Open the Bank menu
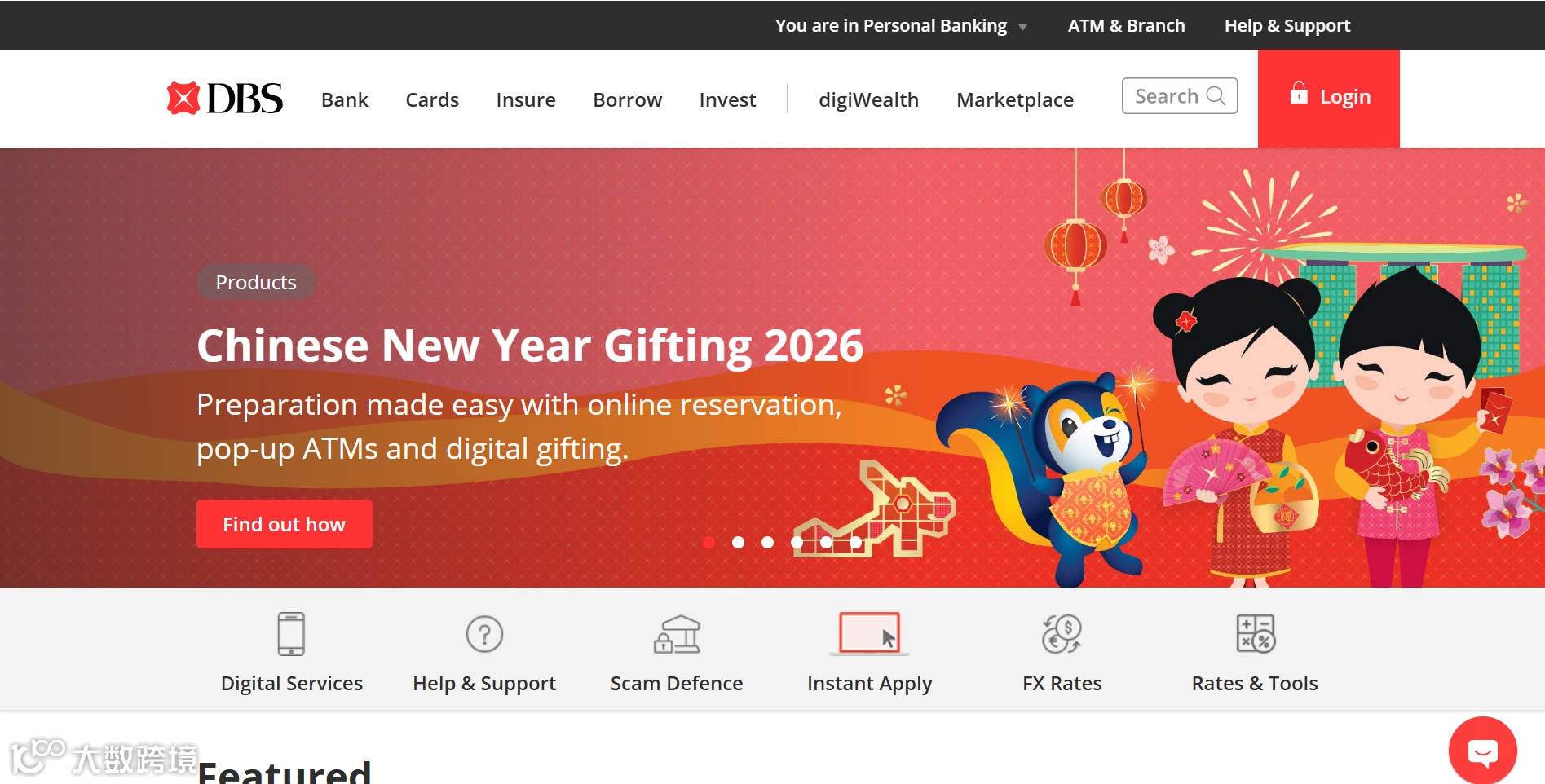 click(x=344, y=99)
